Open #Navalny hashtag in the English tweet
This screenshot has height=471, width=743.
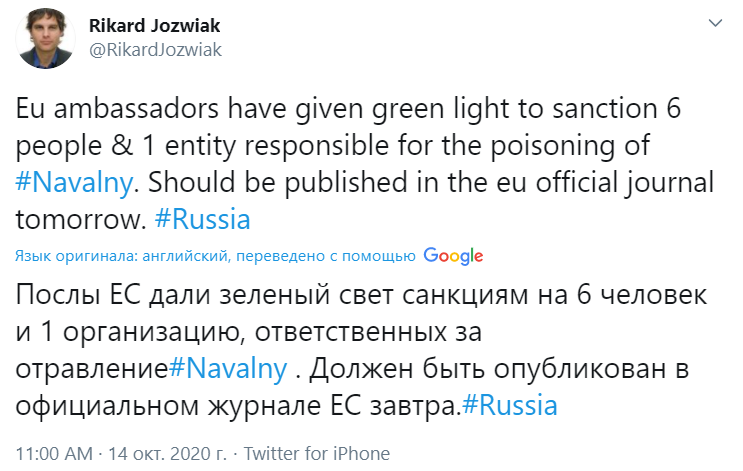(x=72, y=183)
